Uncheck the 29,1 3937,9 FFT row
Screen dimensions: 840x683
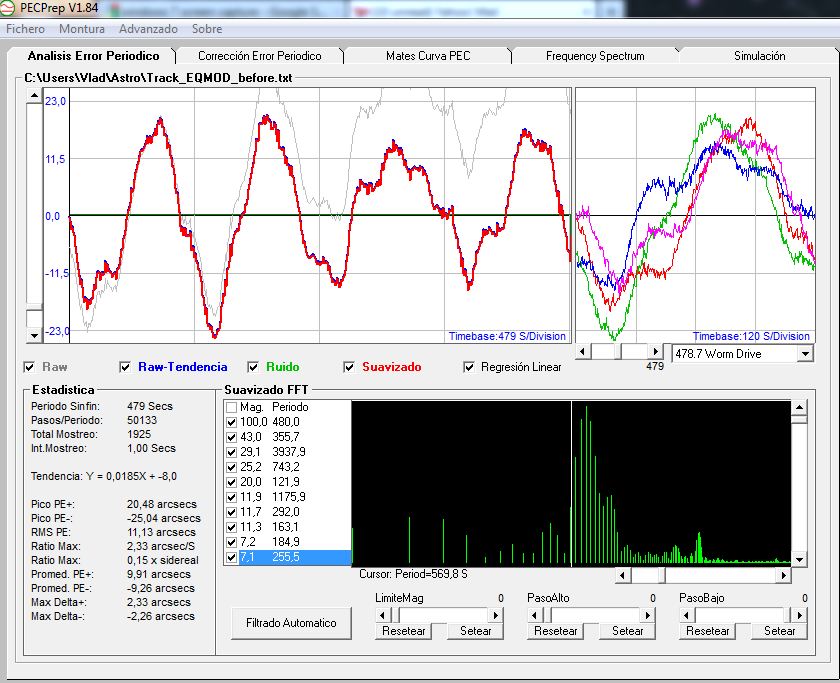[231, 452]
